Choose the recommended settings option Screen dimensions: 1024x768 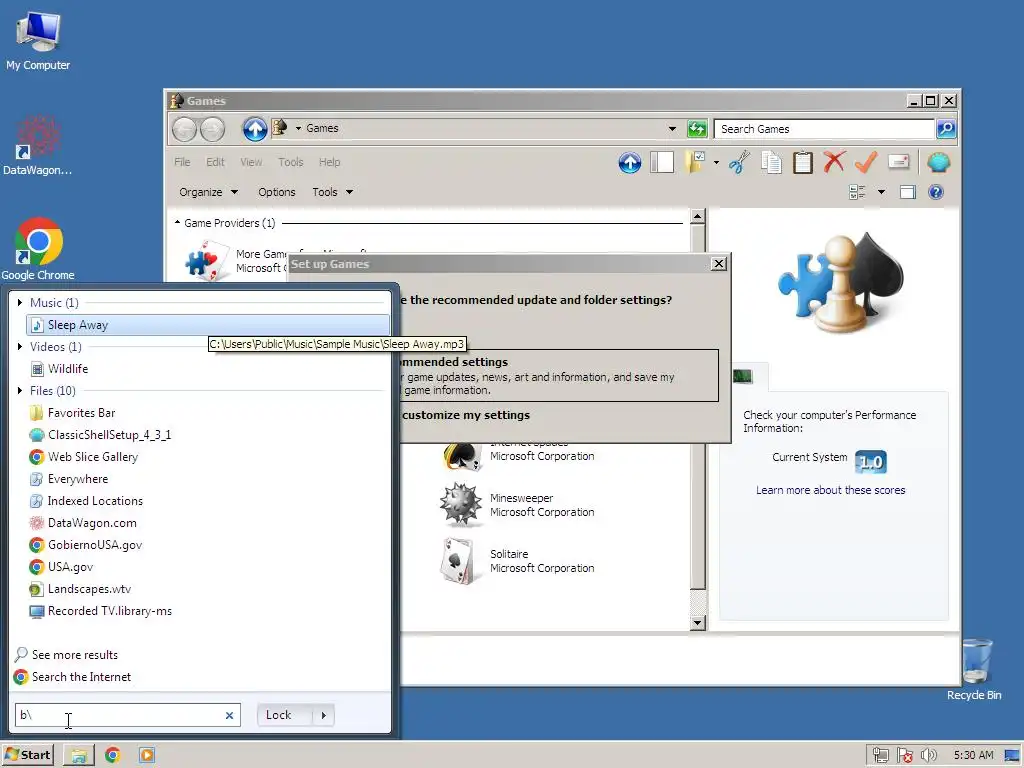point(559,376)
